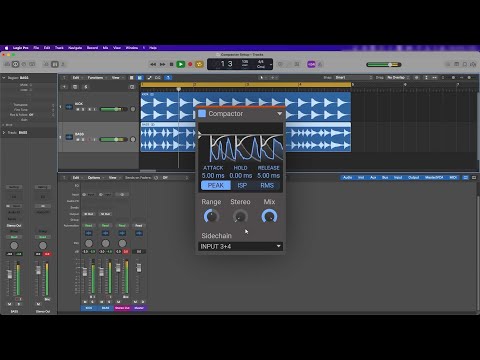Open the Record menu

92,48
